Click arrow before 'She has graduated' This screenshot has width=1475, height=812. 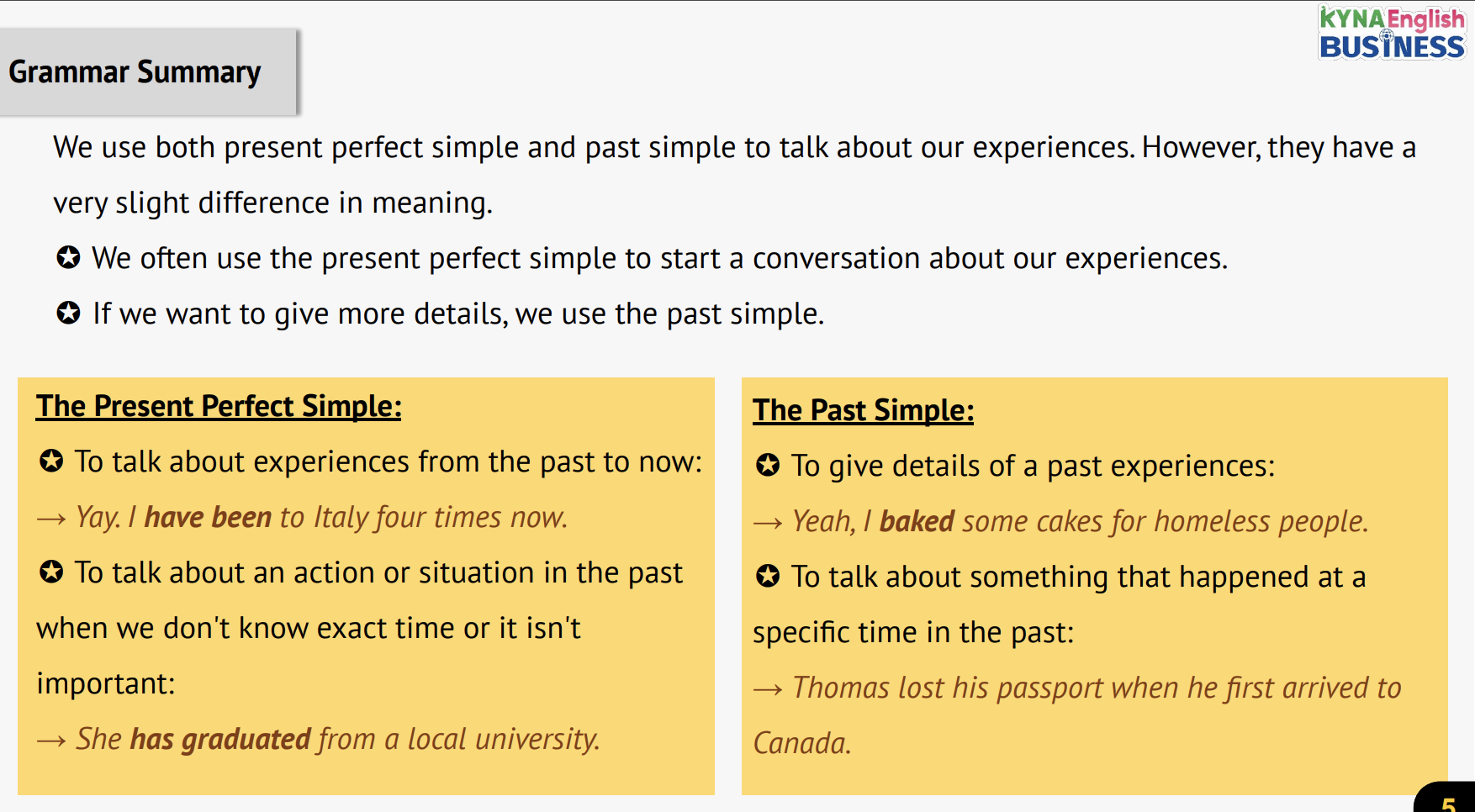51,741
